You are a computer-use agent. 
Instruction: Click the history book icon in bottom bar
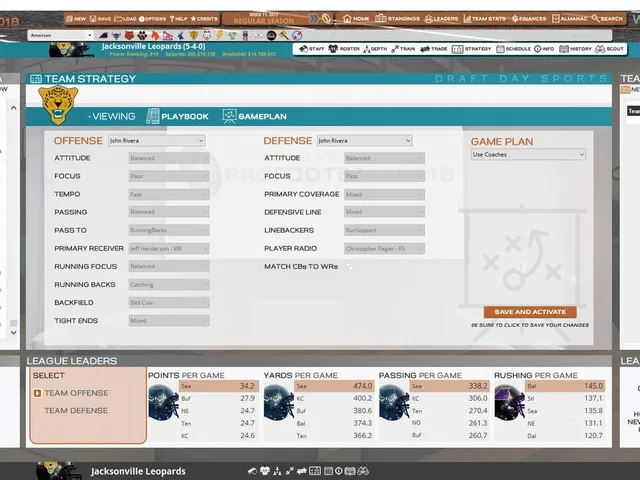point(350,471)
